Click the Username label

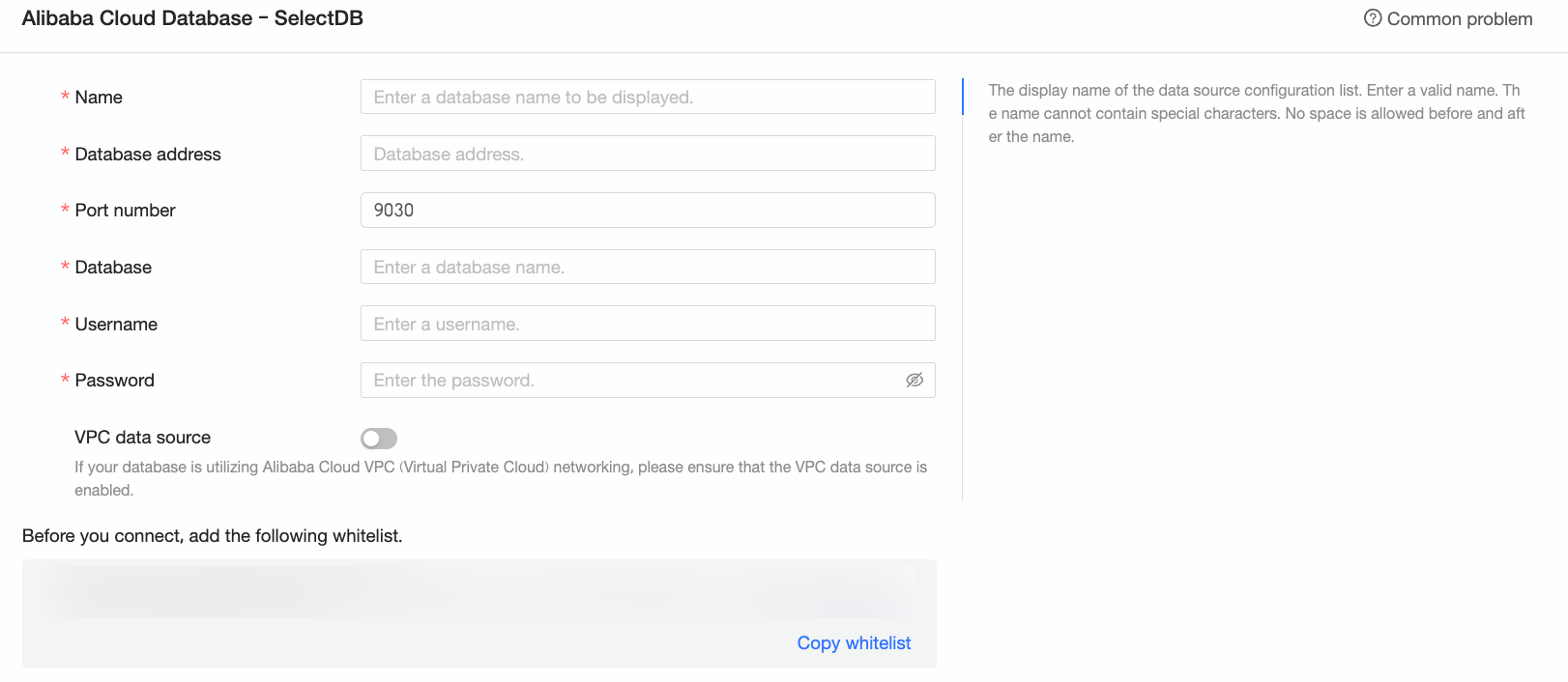click(x=116, y=325)
